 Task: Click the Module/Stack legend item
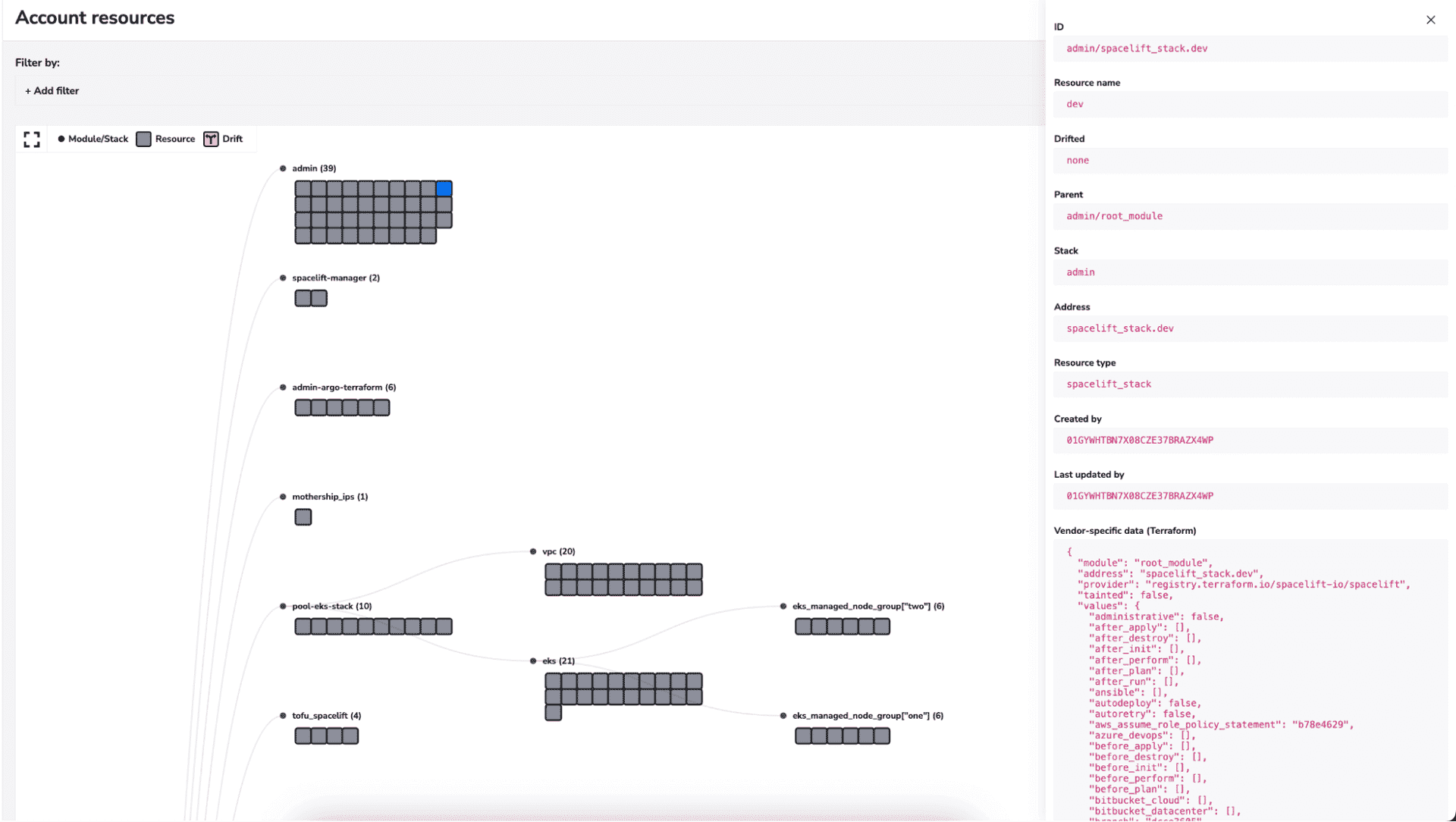pos(93,140)
